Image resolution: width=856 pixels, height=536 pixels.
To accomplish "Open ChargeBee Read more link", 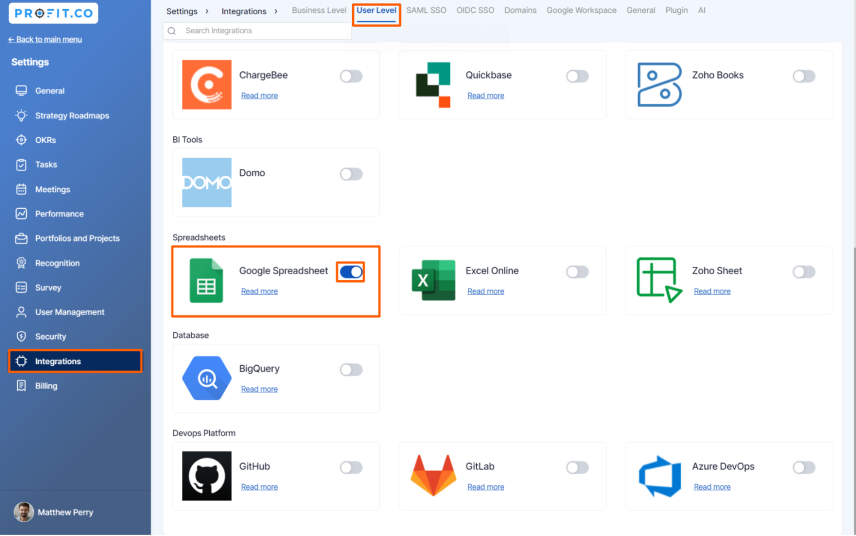I will tap(259, 96).
